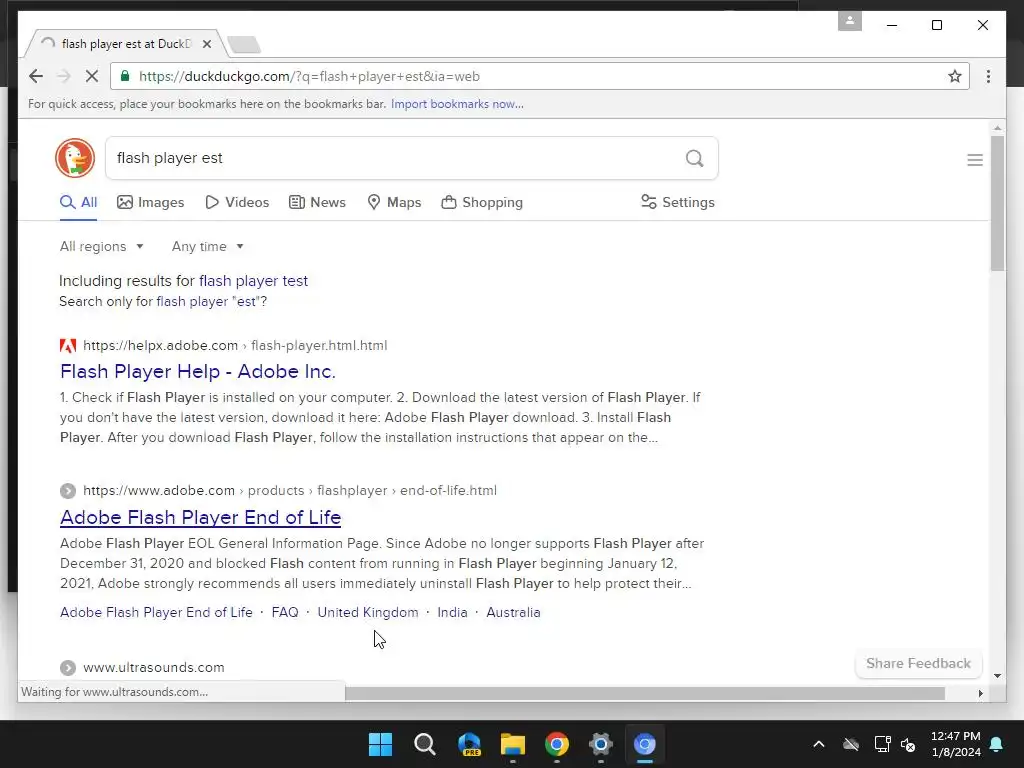Open Settings gear from taskbar

pos(600,744)
